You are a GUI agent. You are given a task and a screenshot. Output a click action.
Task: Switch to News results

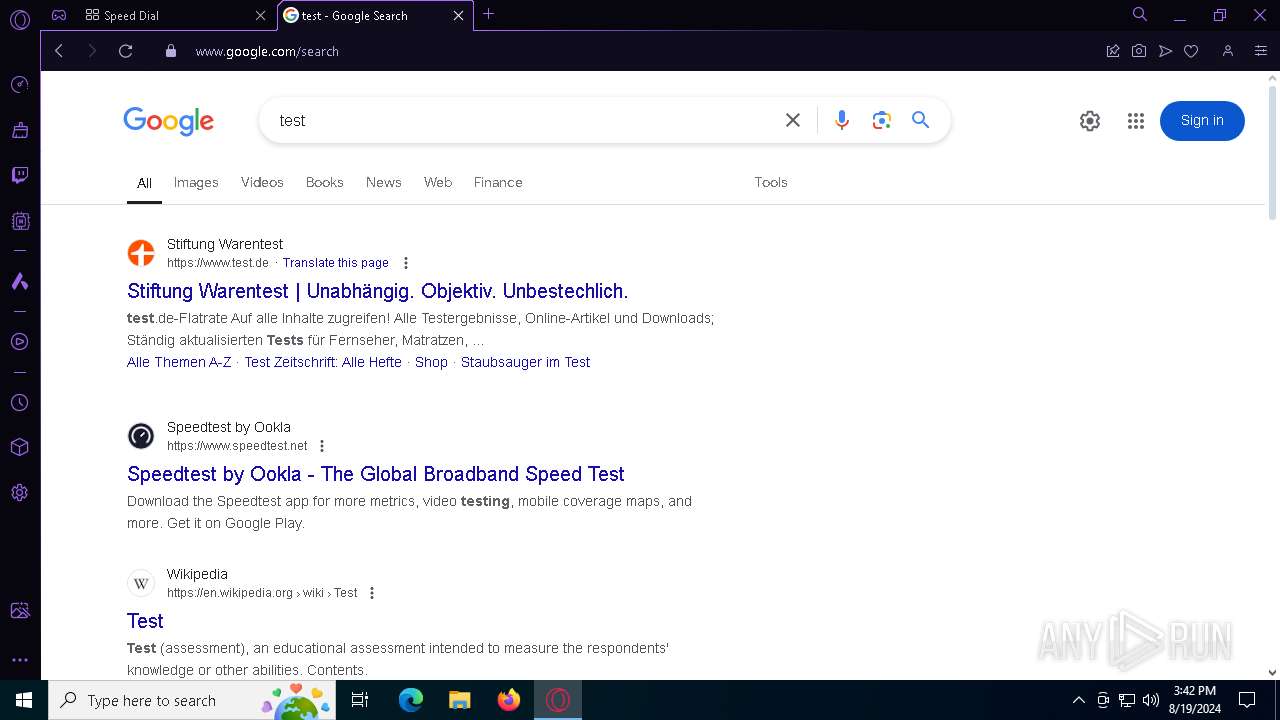(x=384, y=182)
